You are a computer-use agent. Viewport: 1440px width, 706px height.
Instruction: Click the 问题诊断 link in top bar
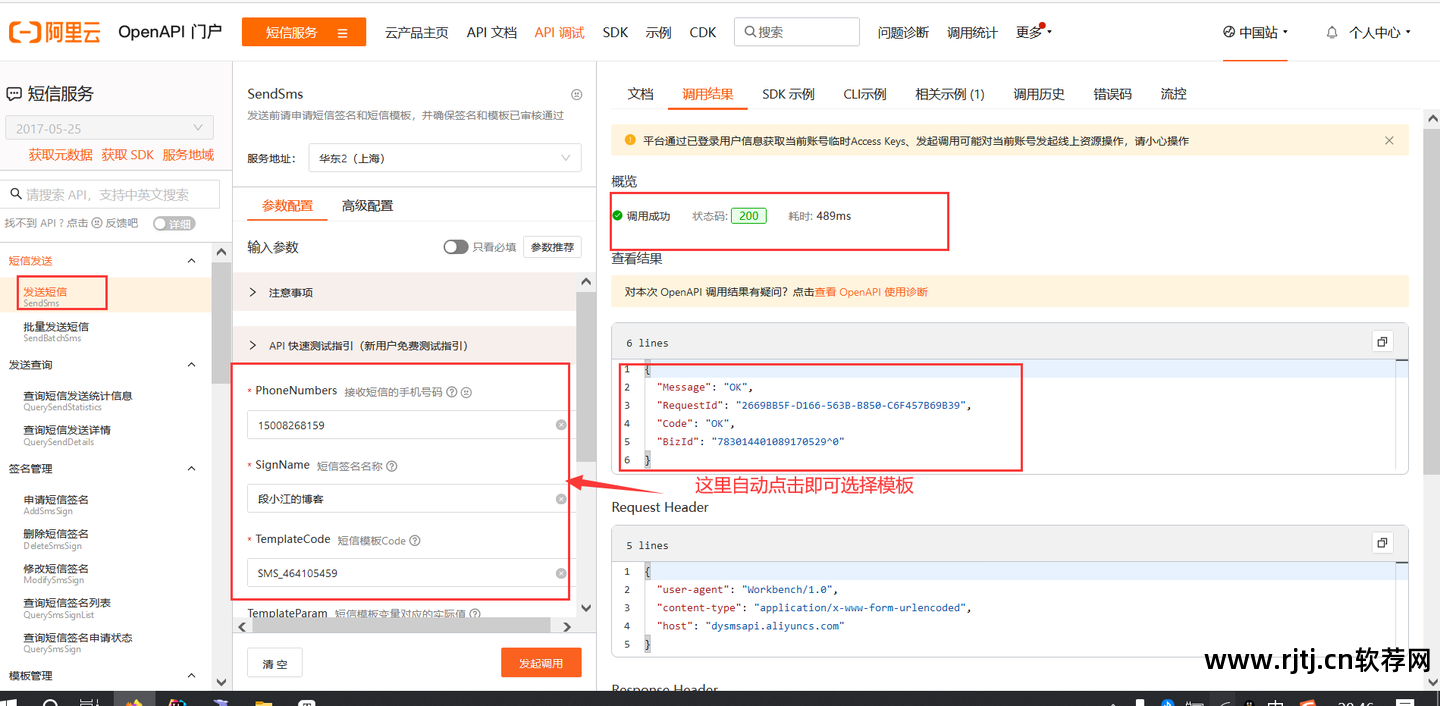903,32
